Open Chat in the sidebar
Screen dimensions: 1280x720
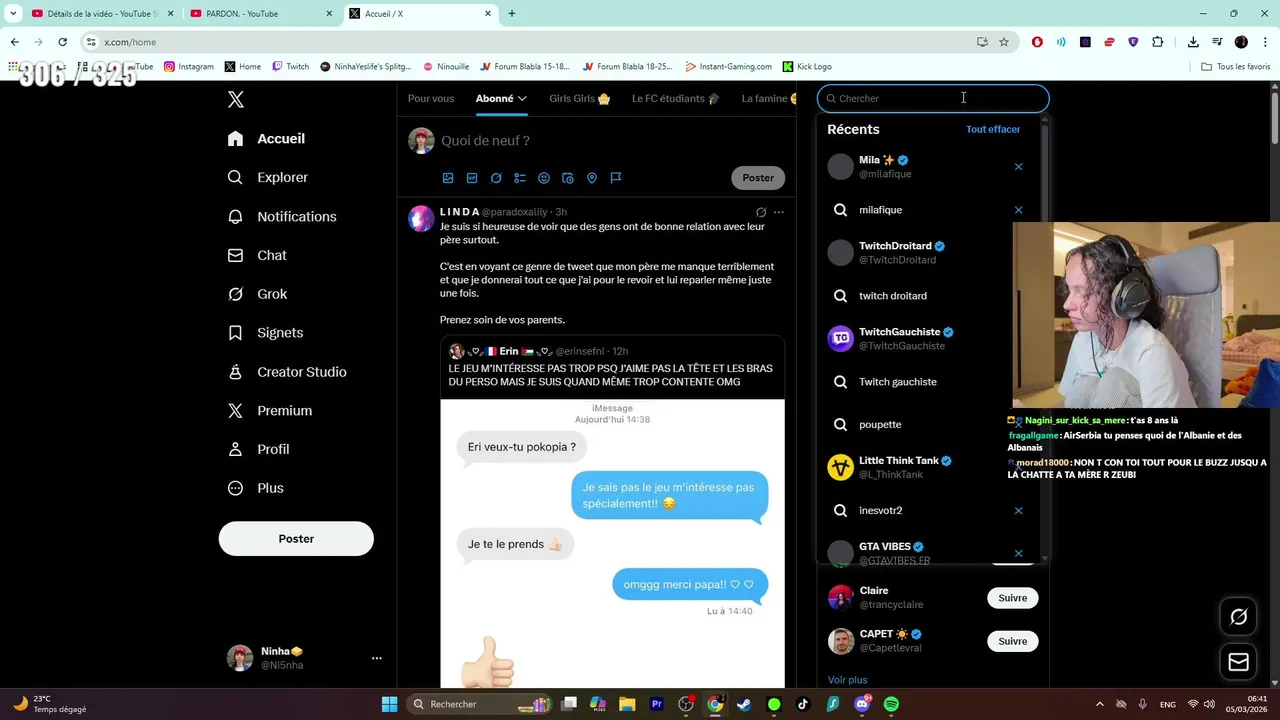click(257, 255)
